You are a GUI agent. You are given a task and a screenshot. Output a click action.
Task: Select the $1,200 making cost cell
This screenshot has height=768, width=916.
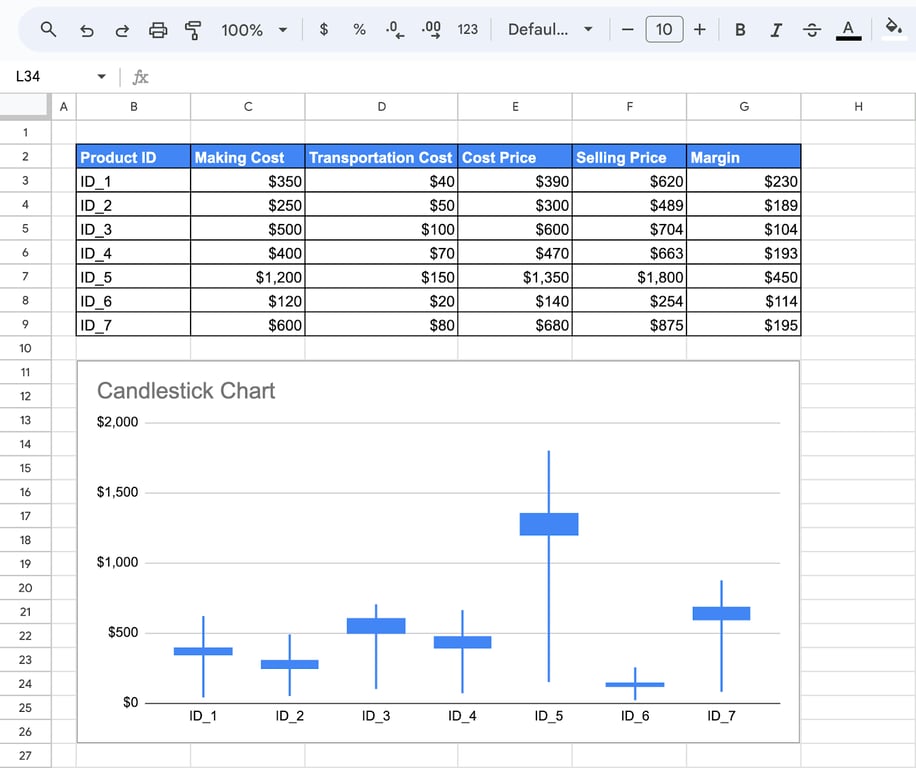[248, 277]
